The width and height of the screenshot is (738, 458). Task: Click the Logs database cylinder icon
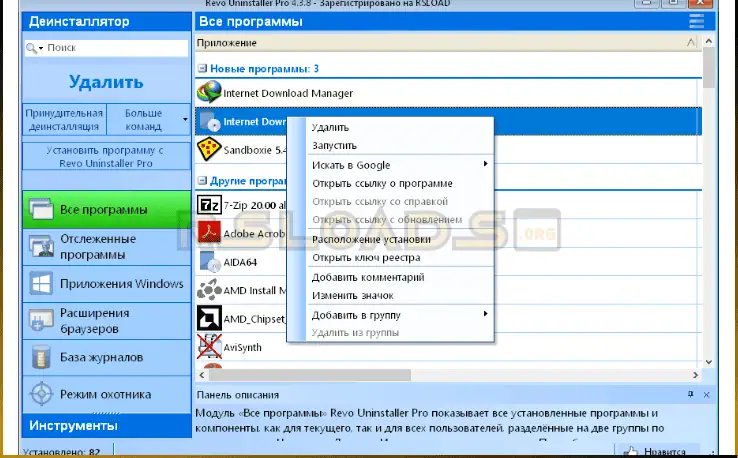41,357
